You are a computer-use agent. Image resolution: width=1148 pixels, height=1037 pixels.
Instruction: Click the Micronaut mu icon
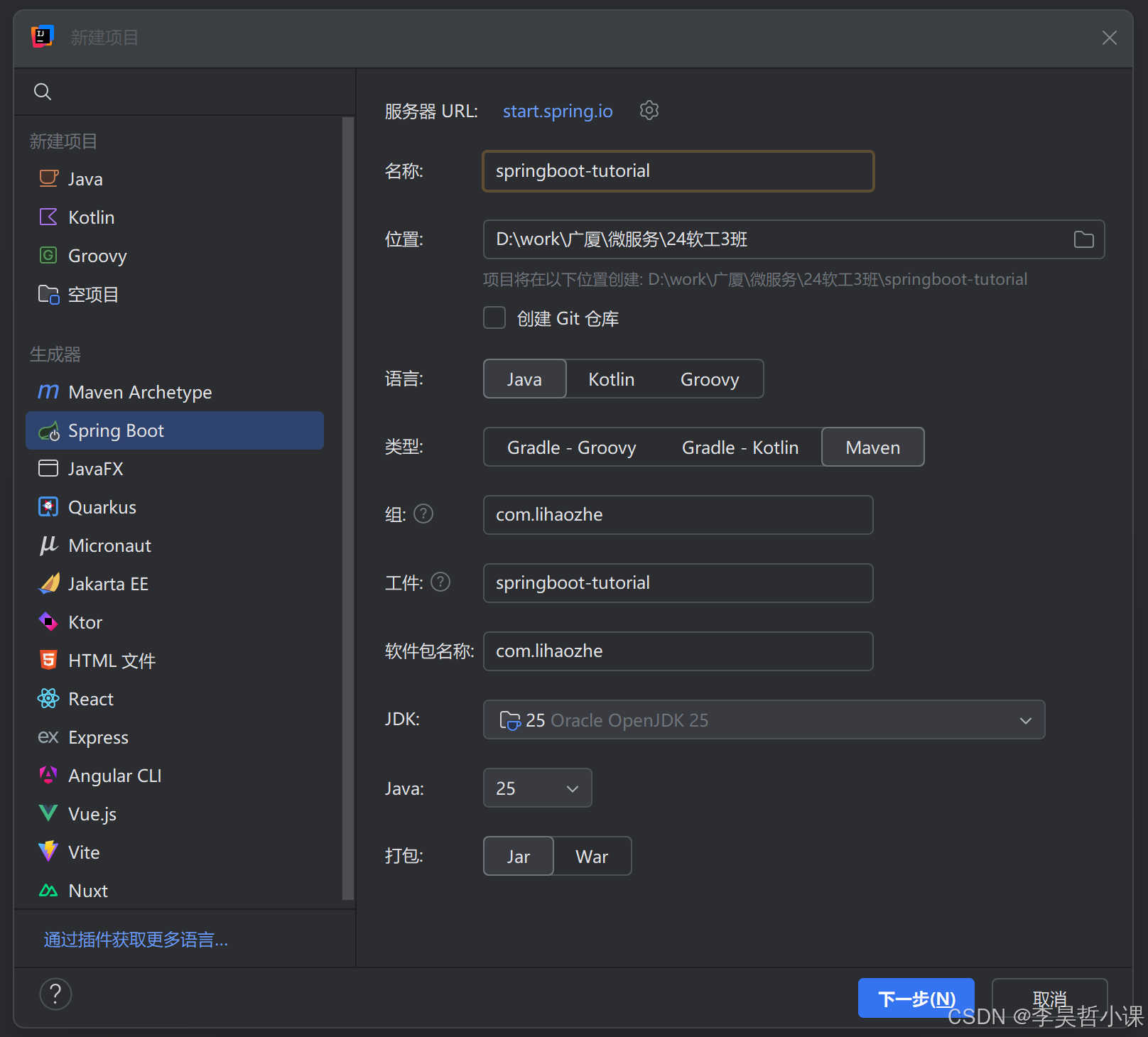pyautogui.click(x=48, y=545)
